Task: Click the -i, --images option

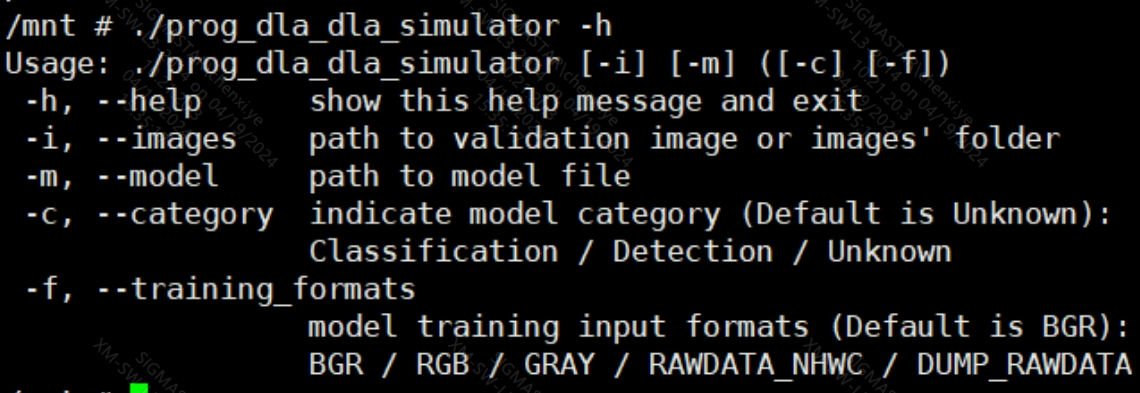Action: coord(131,139)
